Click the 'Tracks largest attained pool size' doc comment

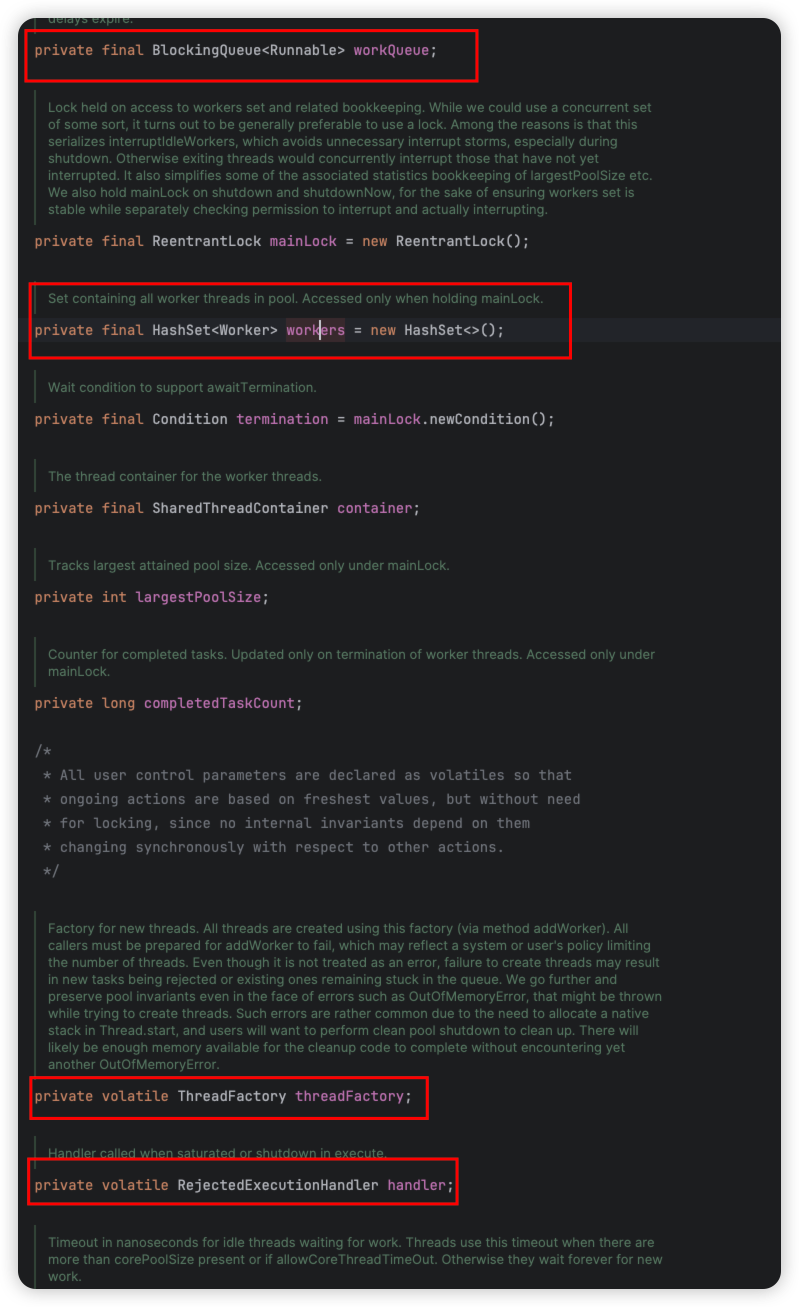248,565
